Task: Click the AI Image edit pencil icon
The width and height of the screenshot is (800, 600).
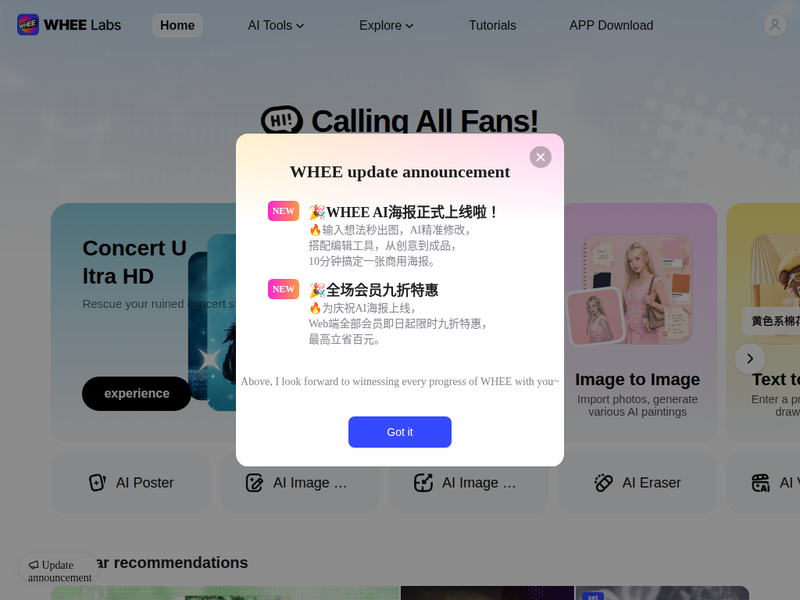Action: point(254,483)
